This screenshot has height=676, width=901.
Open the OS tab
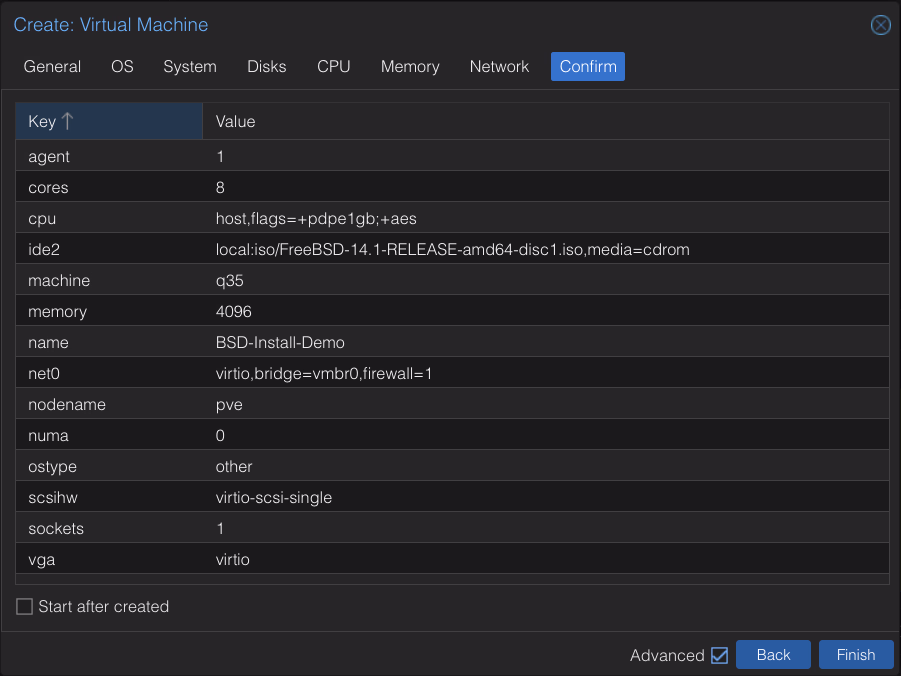[x=122, y=67]
